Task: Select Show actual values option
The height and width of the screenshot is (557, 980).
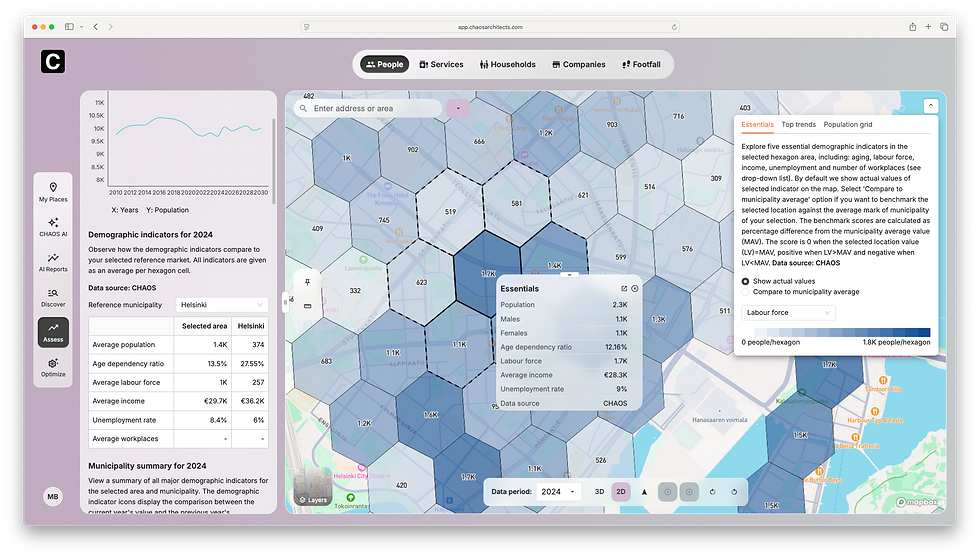Action: [745, 281]
